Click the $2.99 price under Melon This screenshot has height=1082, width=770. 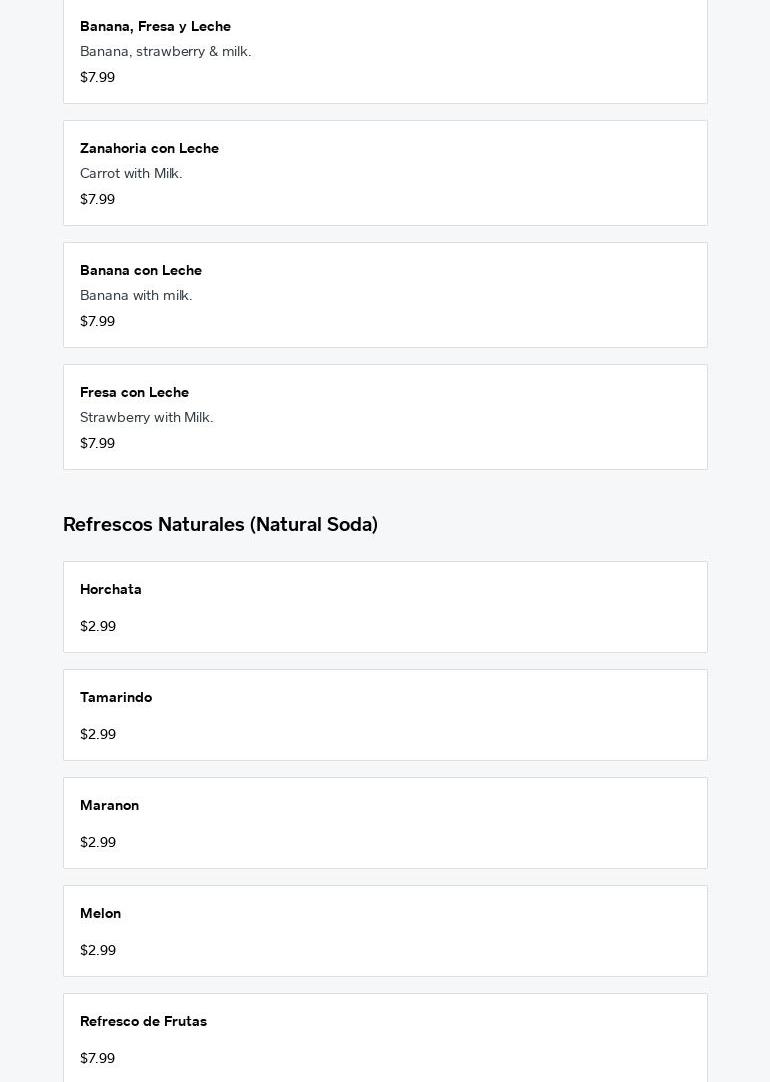98,951
